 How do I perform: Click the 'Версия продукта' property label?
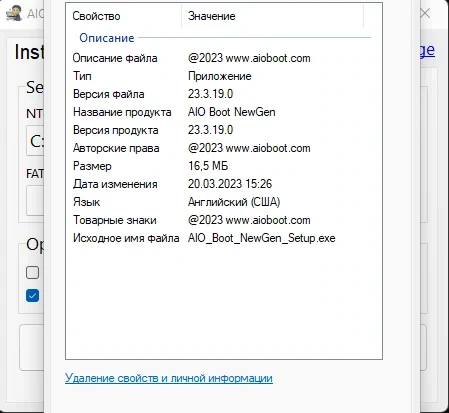click(x=116, y=130)
